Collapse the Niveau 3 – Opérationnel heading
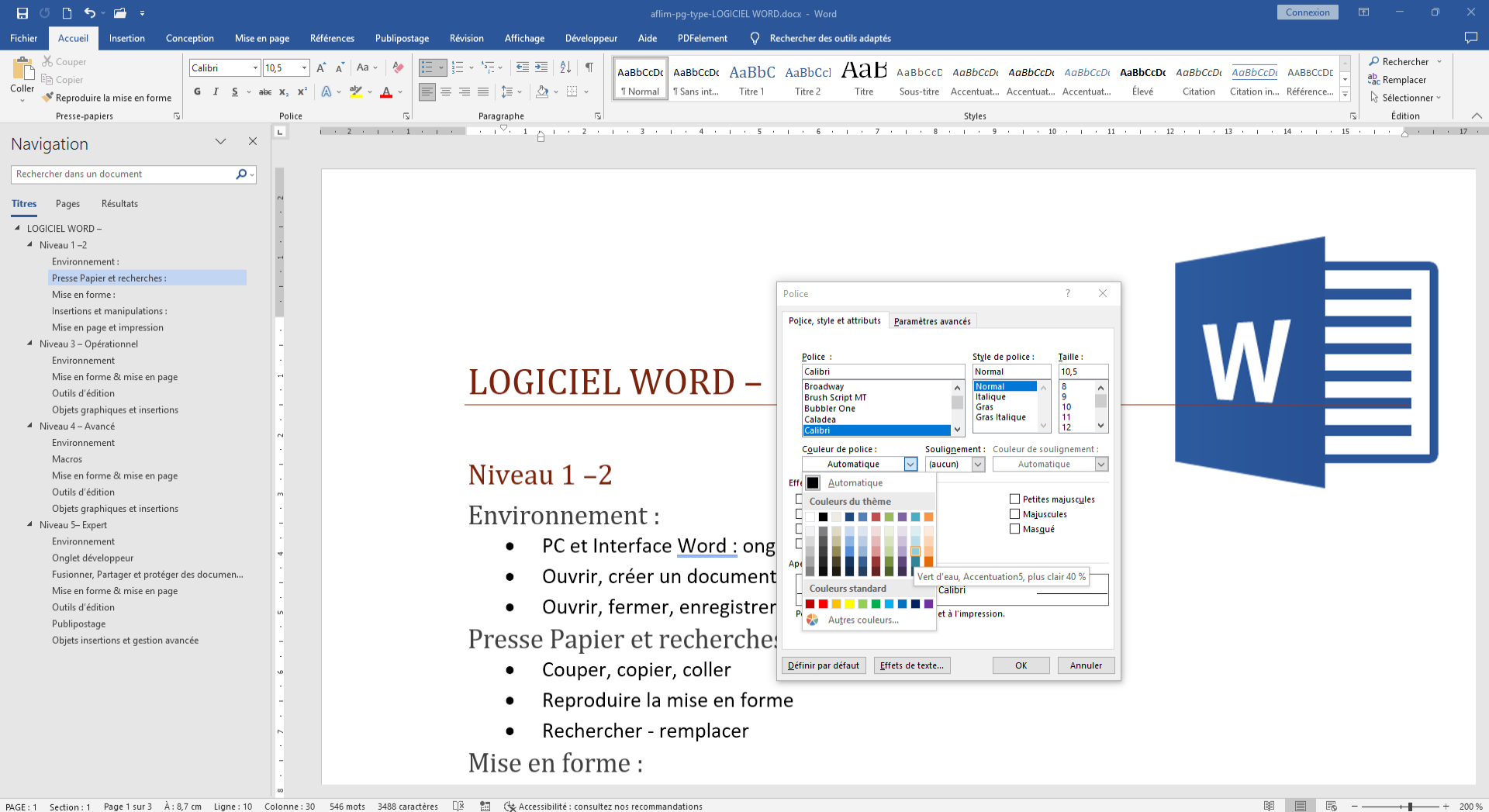This screenshot has height=812, width=1489. pyautogui.click(x=29, y=343)
